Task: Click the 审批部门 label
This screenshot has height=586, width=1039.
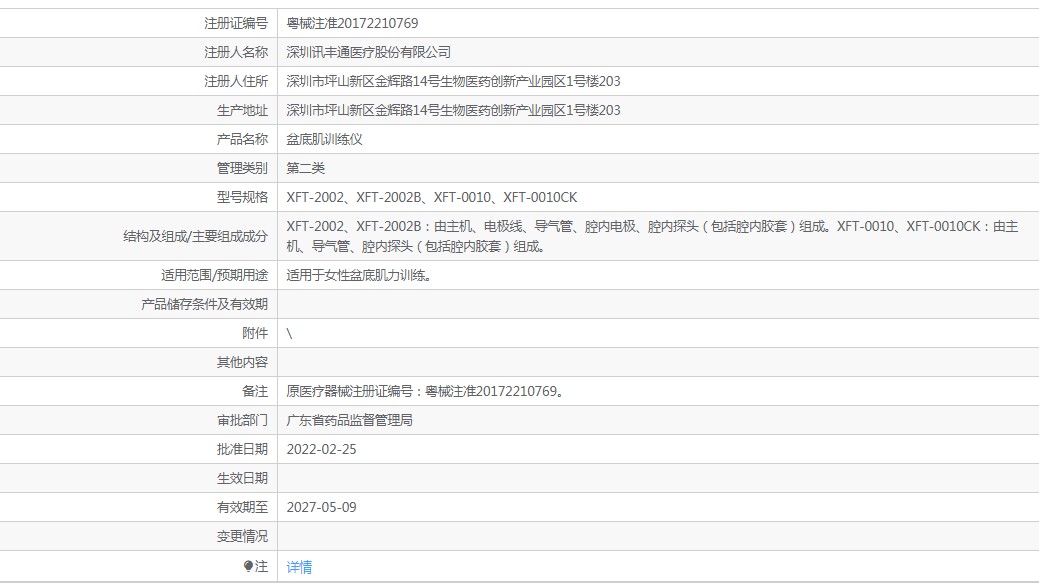Action: point(243,420)
